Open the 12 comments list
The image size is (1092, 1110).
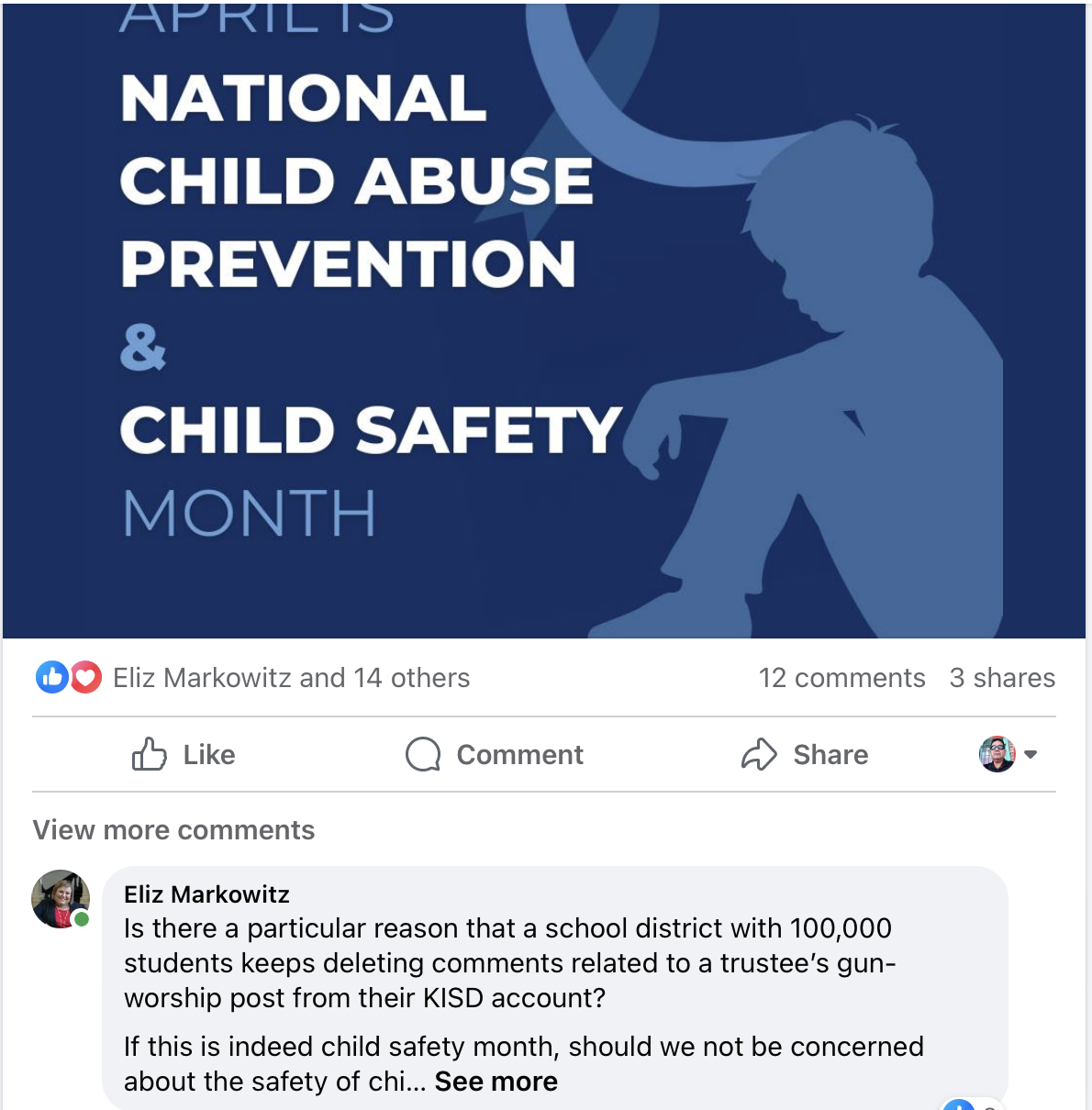coord(841,678)
